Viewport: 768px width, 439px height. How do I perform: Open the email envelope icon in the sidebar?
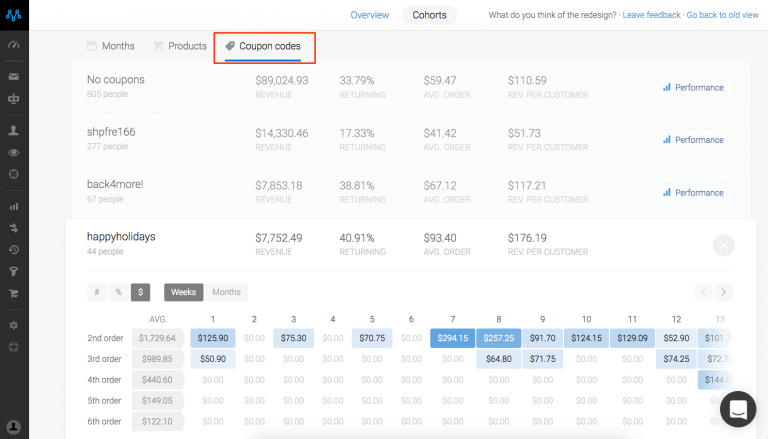click(x=14, y=76)
